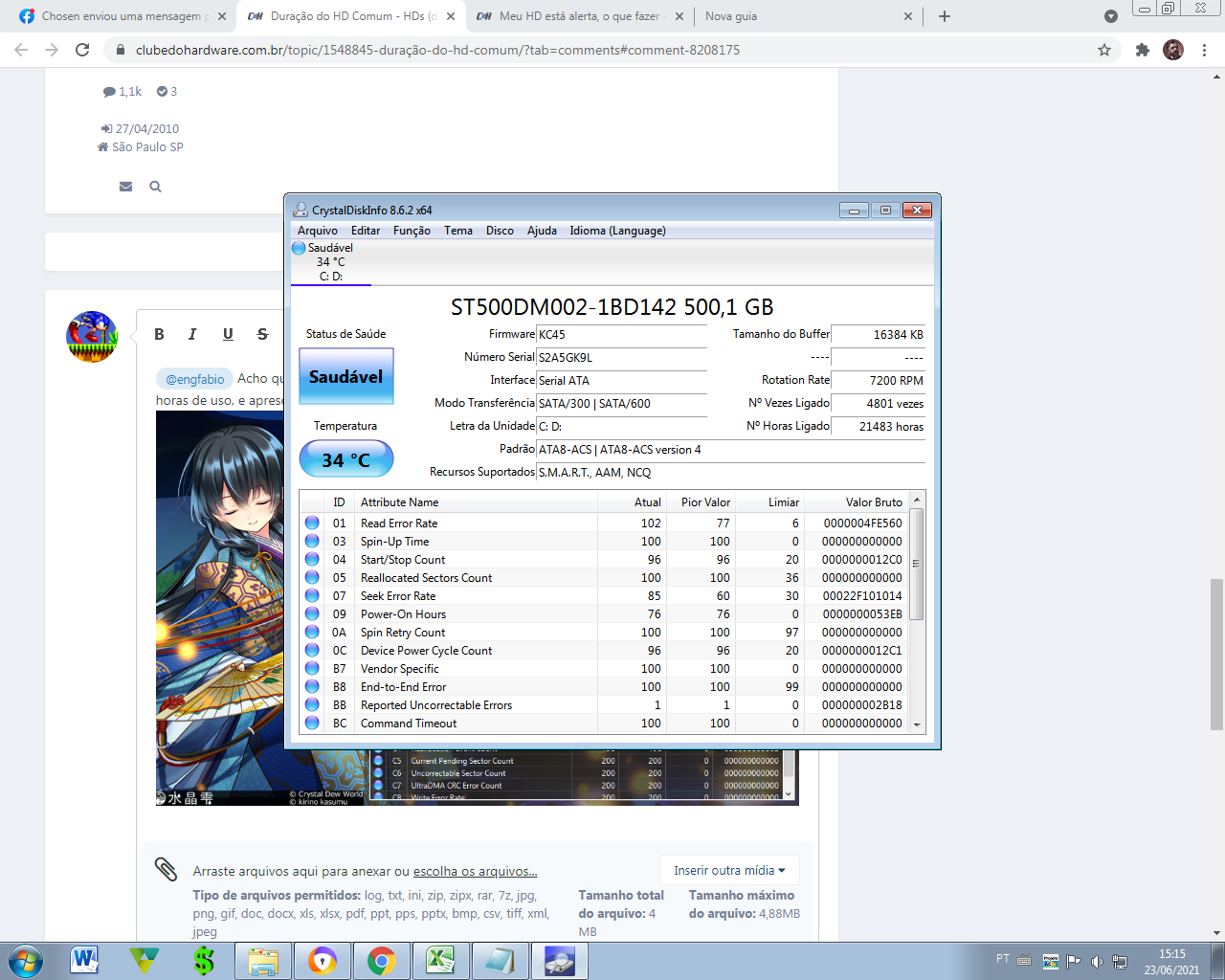This screenshot has height=980, width=1225.
Task: Click the @engfabio mention in the editor
Action: (x=194, y=379)
